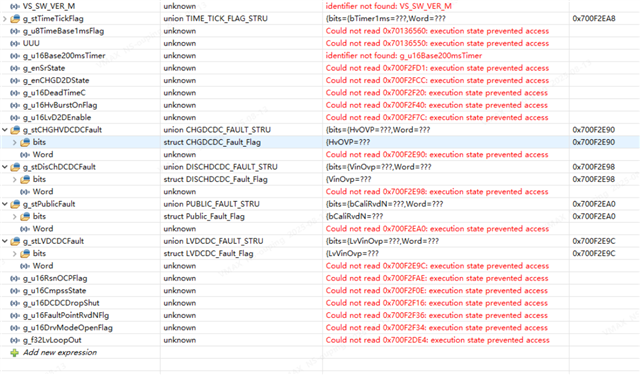Click the g_u8TimeBase1msFlag variable icon

coord(15,31)
